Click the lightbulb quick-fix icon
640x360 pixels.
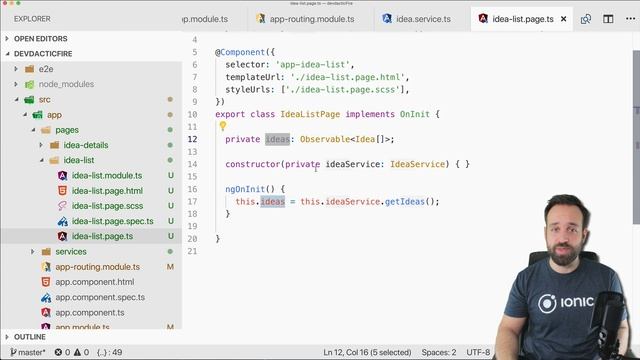[x=222, y=126]
